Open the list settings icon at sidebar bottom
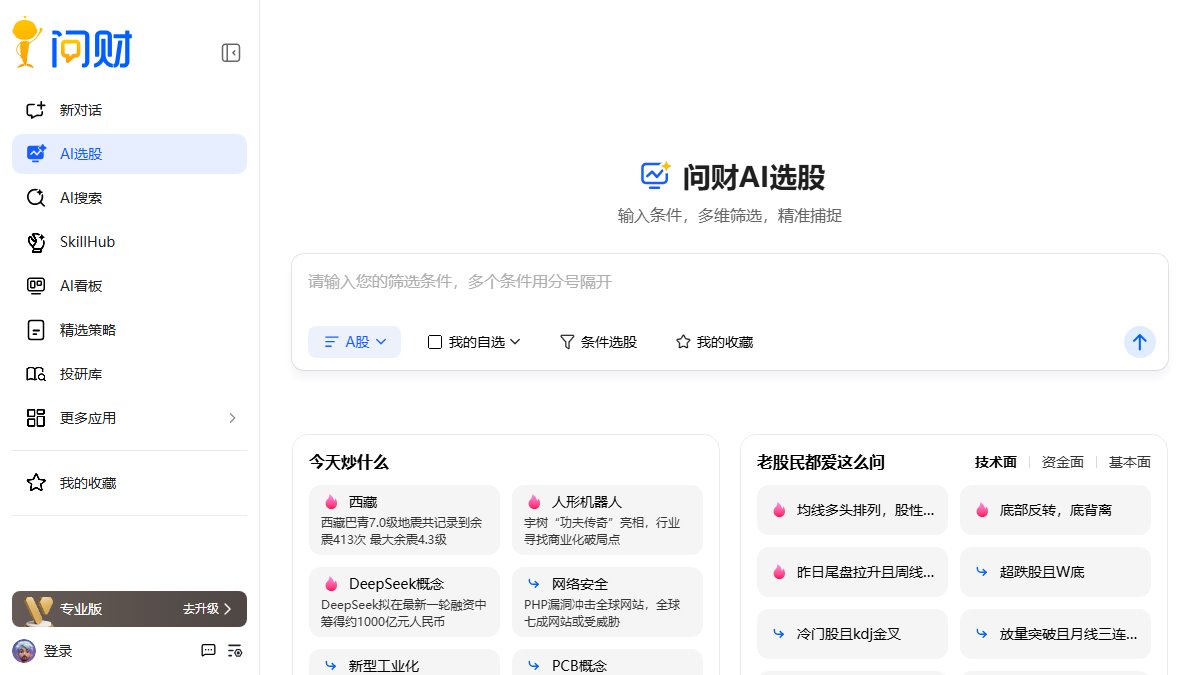Image resolution: width=1200 pixels, height=675 pixels. click(x=235, y=651)
